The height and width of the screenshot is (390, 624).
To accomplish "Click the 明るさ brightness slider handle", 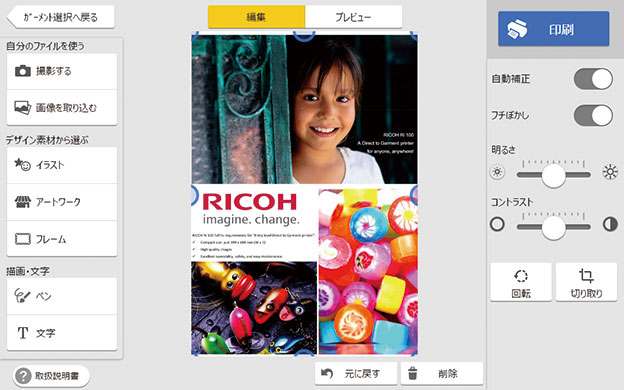I will point(553,175).
